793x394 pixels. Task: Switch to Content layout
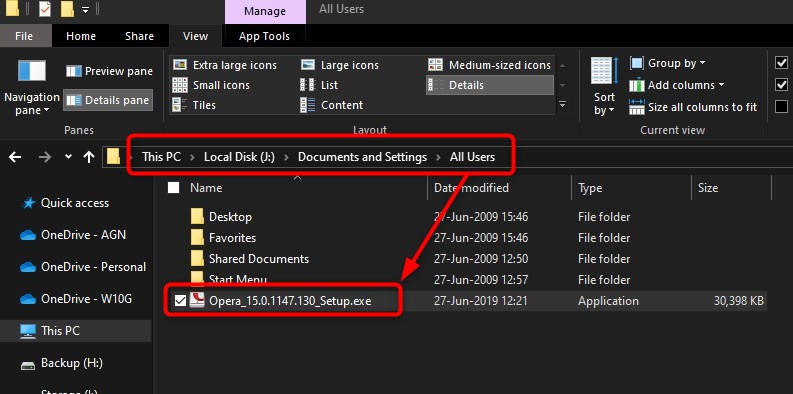pos(332,105)
